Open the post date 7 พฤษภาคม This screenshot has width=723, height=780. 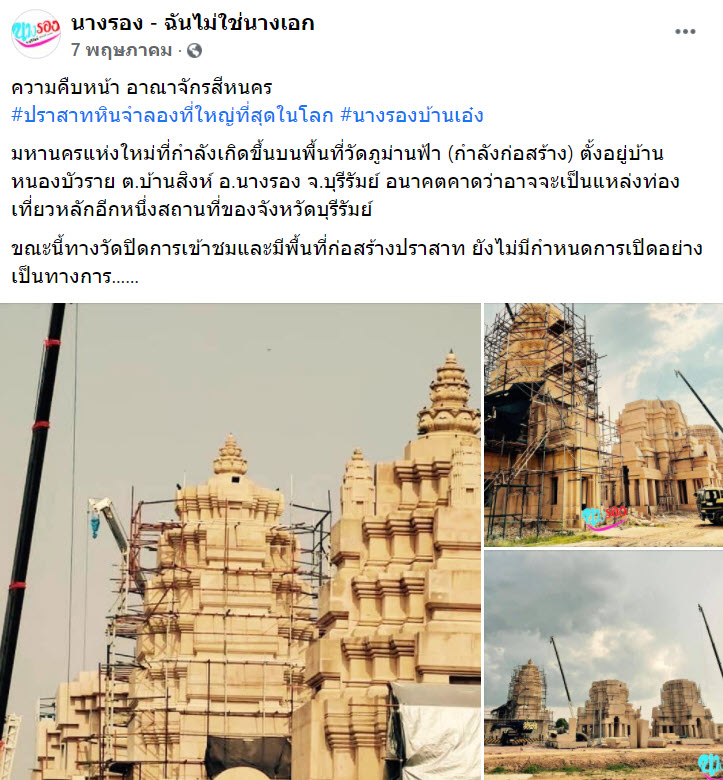[x=121, y=50]
